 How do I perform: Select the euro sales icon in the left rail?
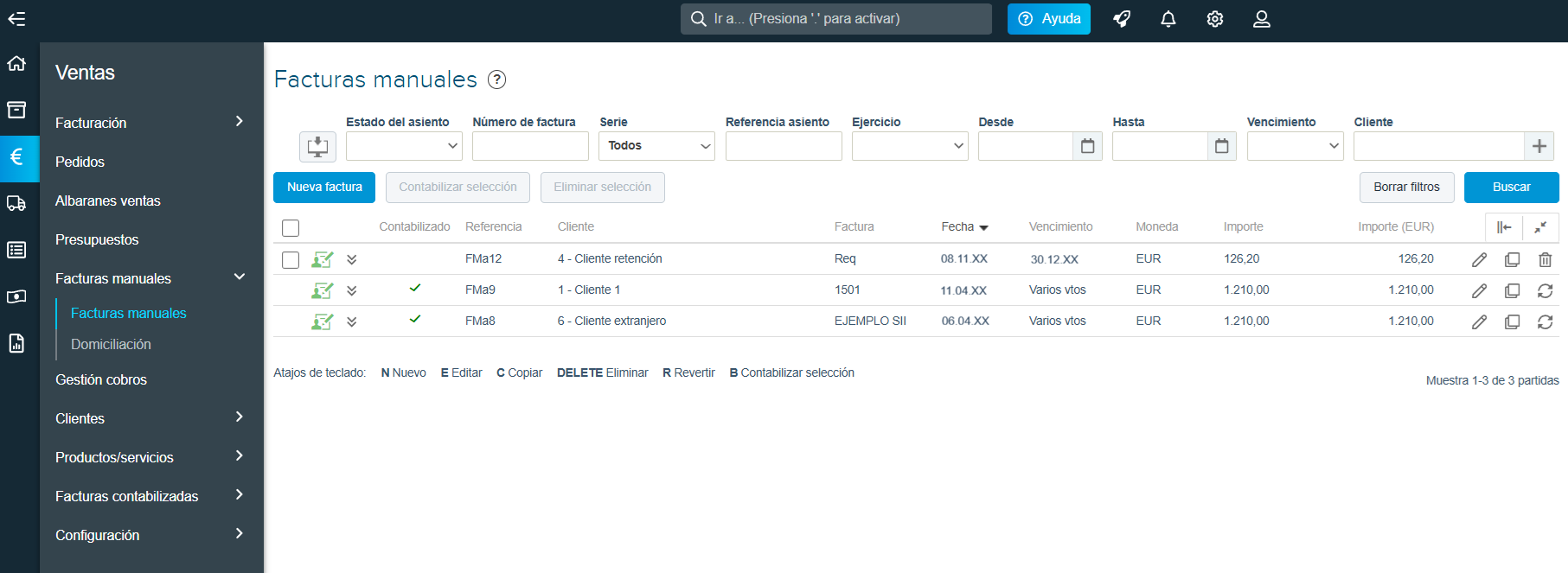(x=16, y=156)
